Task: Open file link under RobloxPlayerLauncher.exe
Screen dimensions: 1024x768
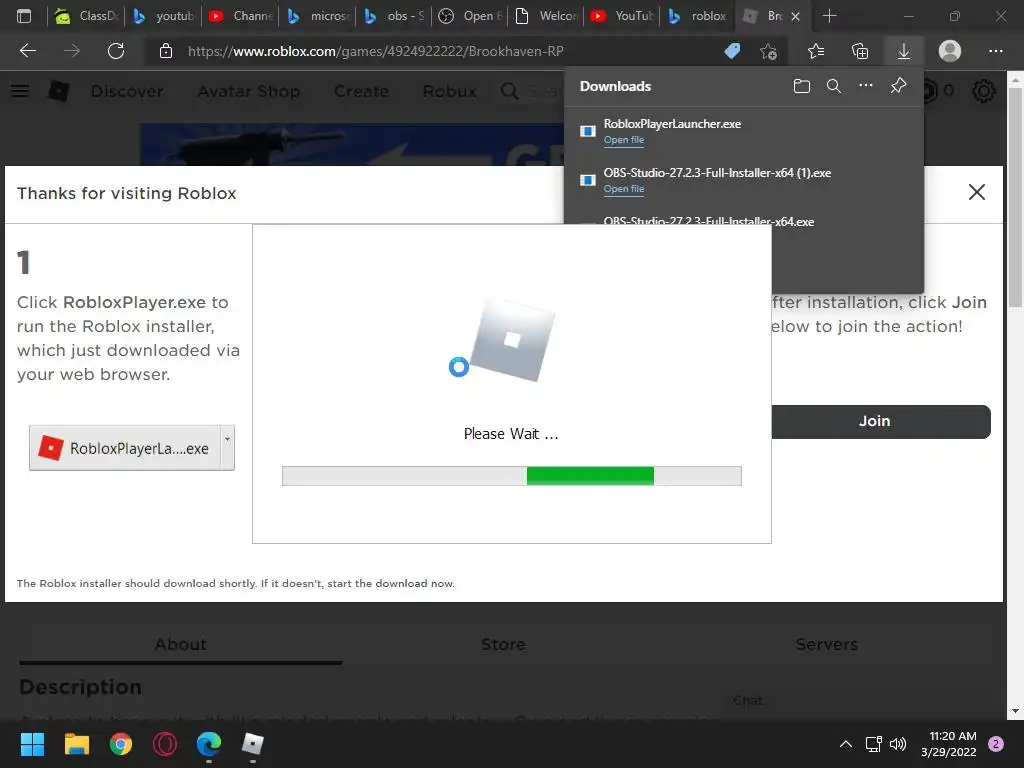Action: [624, 140]
